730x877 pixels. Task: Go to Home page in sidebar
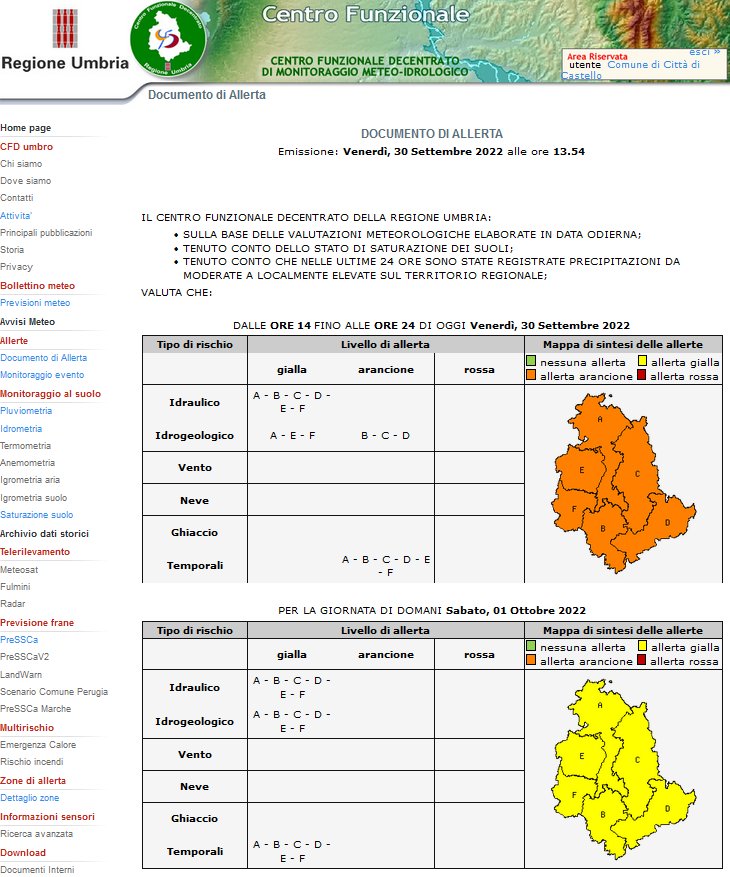click(x=26, y=128)
